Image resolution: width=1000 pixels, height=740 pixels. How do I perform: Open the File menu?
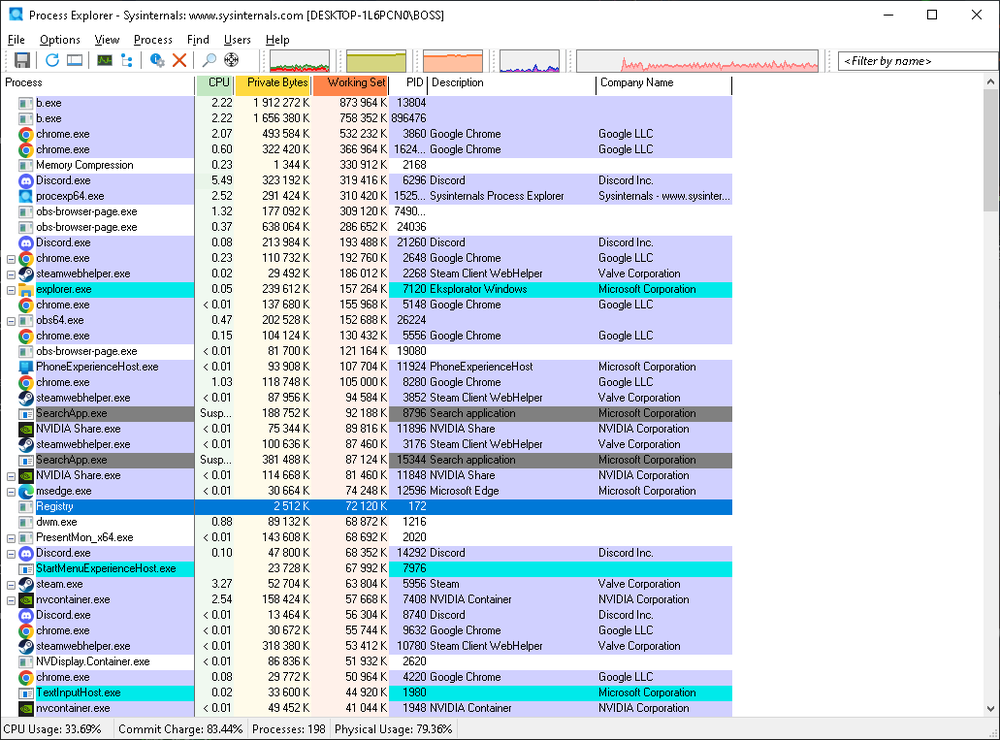[16, 40]
